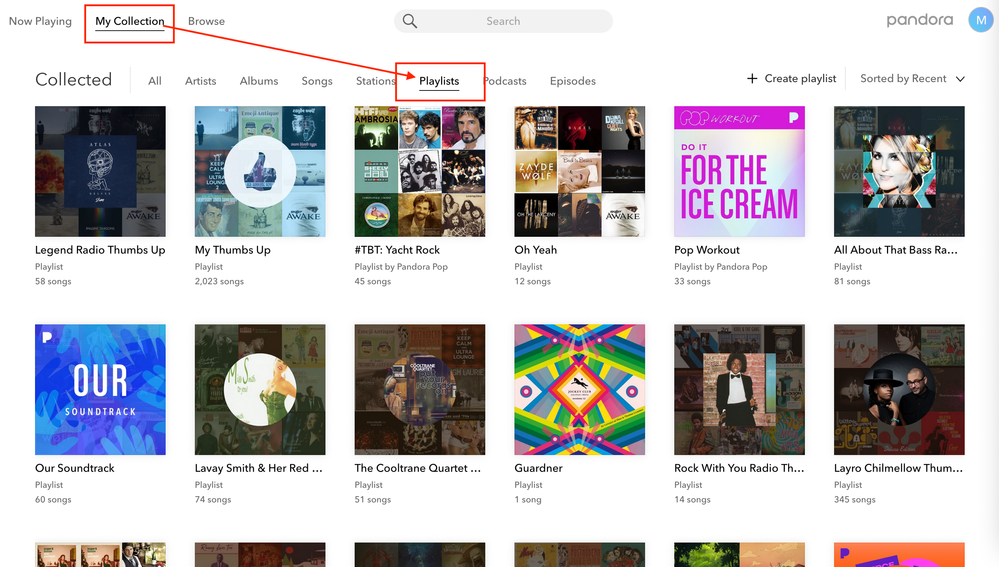
Task: Open the My Thumbs Up playlist title
Action: pos(232,250)
